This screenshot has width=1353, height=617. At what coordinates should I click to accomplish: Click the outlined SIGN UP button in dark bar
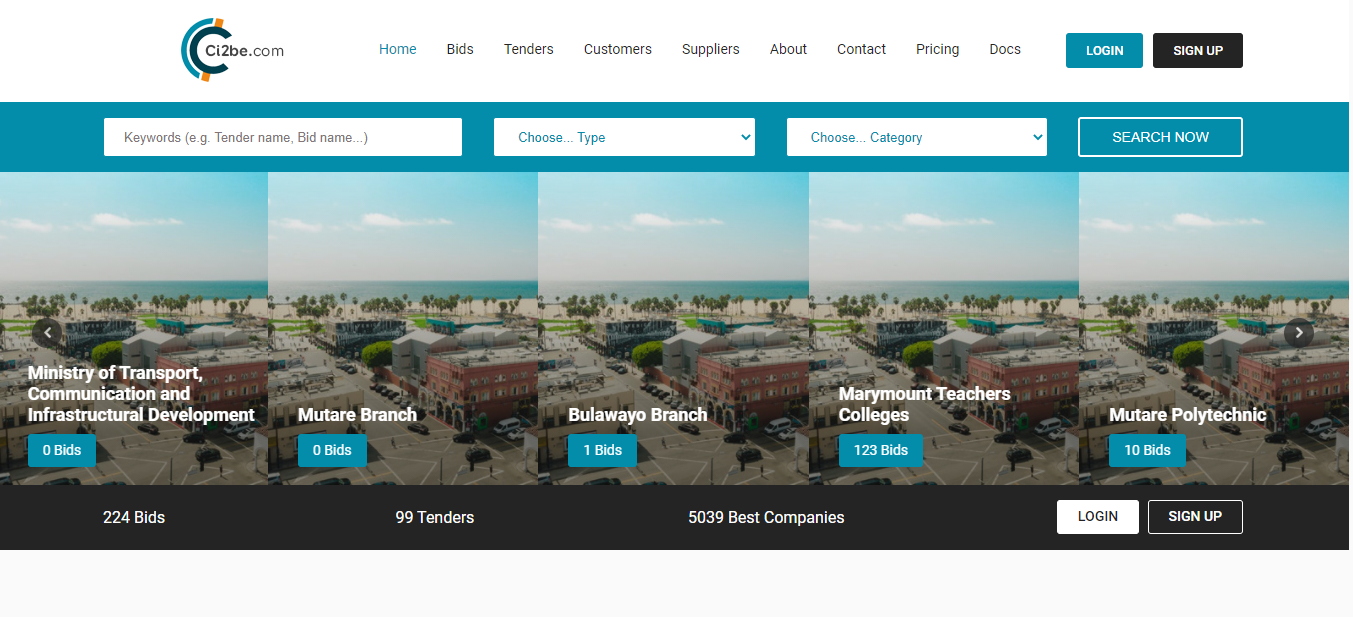(1195, 517)
